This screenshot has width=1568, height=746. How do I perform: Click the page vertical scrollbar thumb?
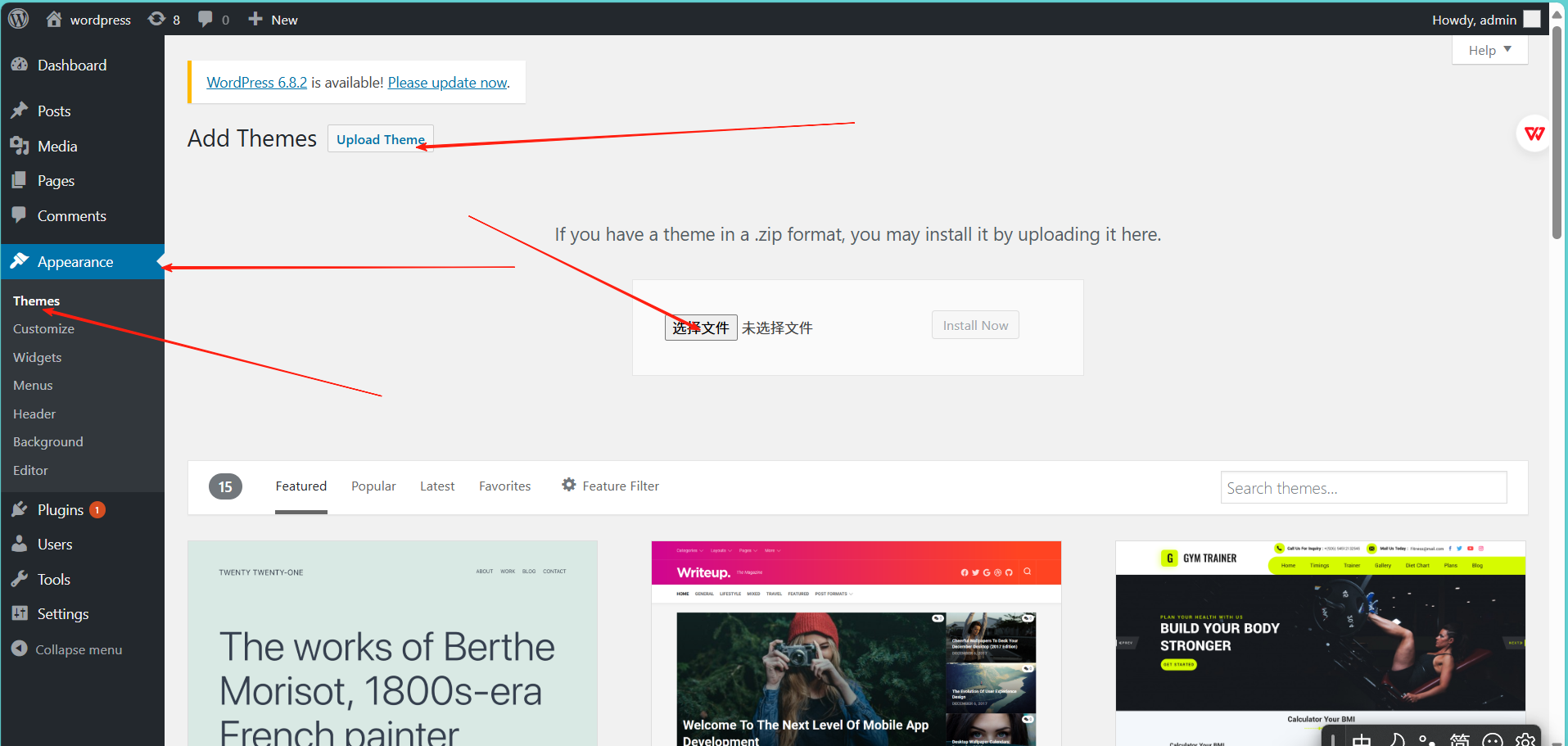tap(1557, 131)
